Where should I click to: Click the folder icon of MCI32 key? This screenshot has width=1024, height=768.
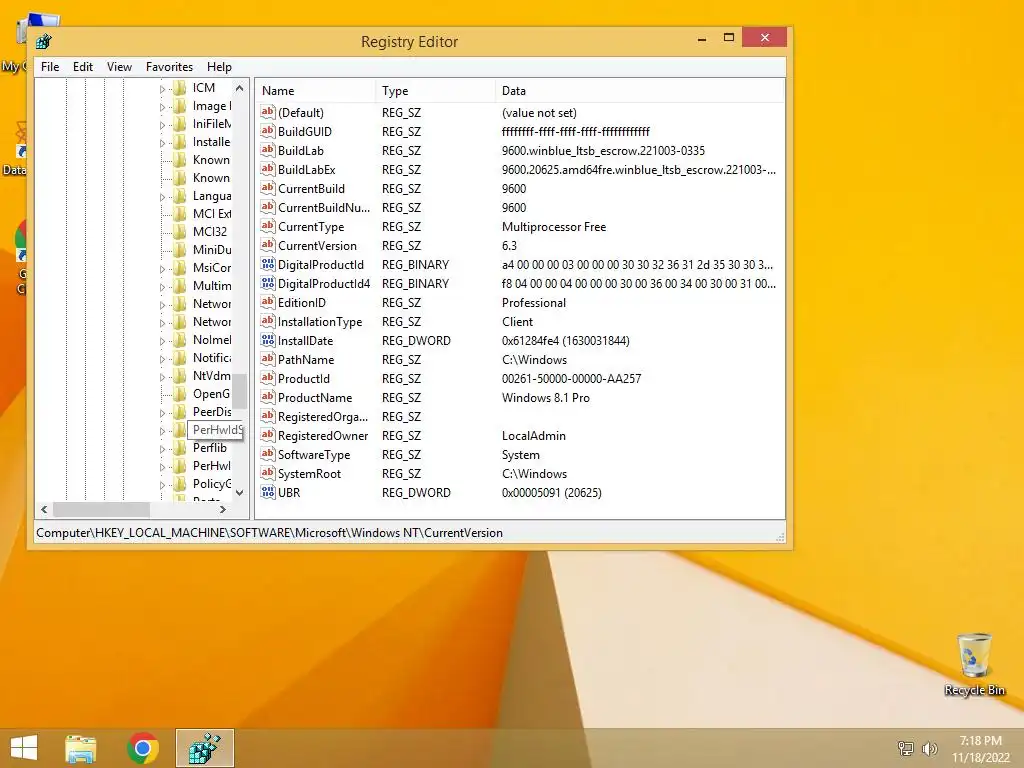point(180,232)
